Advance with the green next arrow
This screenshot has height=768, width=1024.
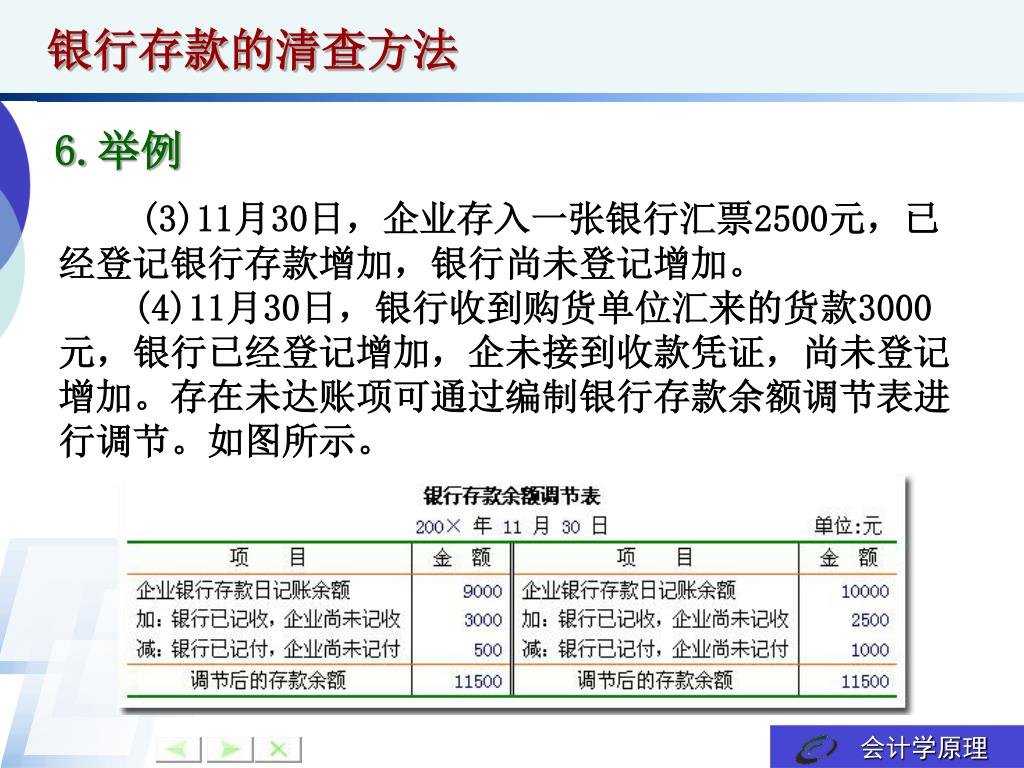pos(229,748)
